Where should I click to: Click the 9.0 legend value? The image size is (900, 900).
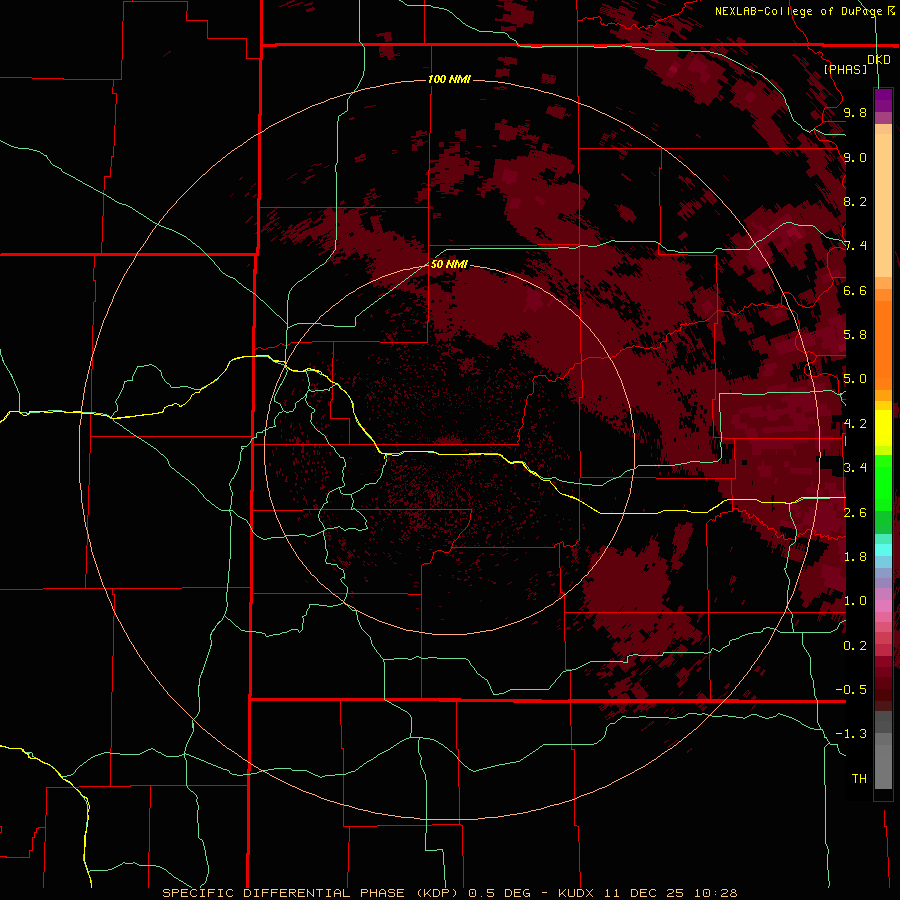click(855, 157)
